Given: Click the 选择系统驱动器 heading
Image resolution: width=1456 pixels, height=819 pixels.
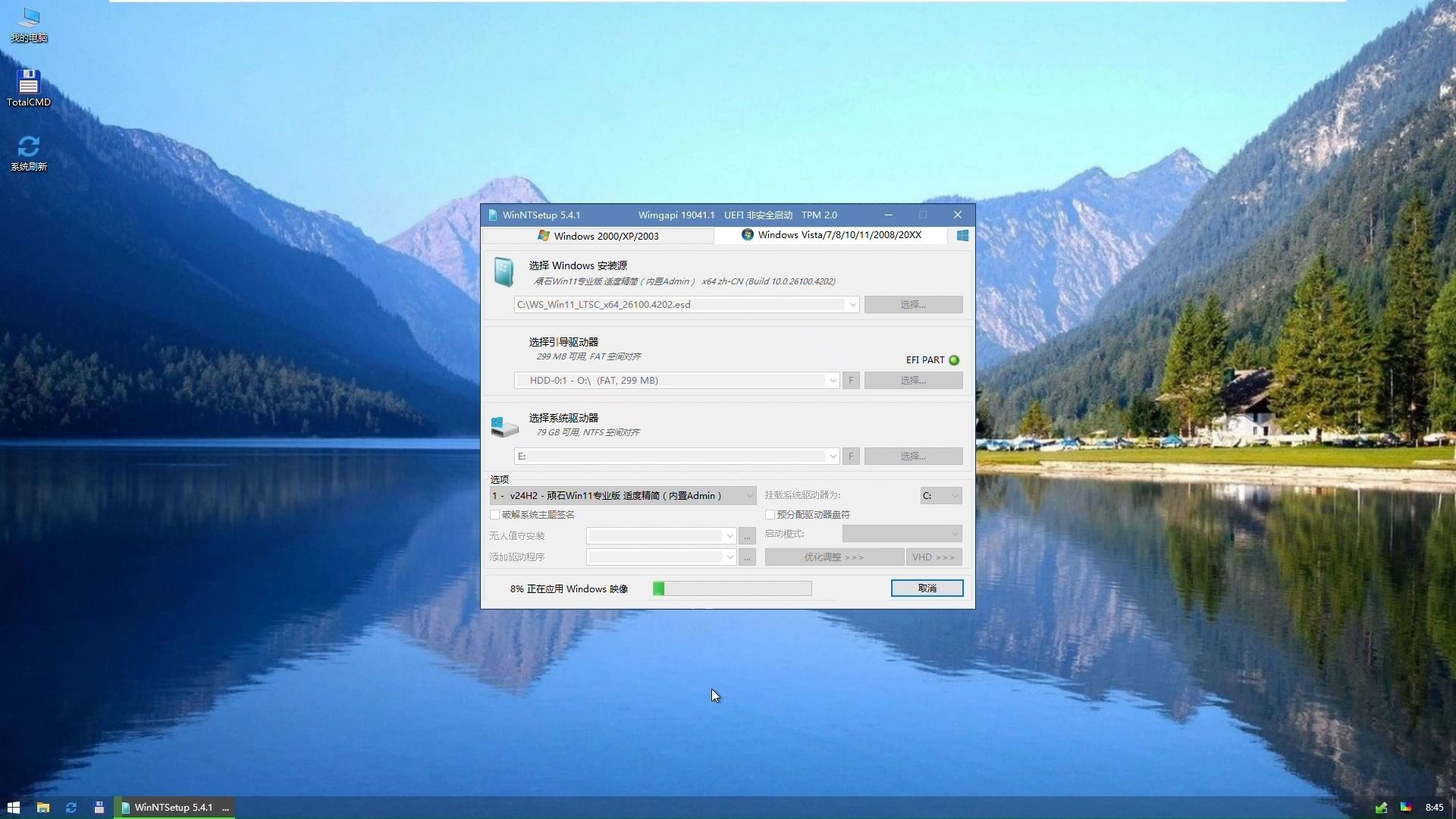Looking at the screenshot, I should tap(563, 418).
